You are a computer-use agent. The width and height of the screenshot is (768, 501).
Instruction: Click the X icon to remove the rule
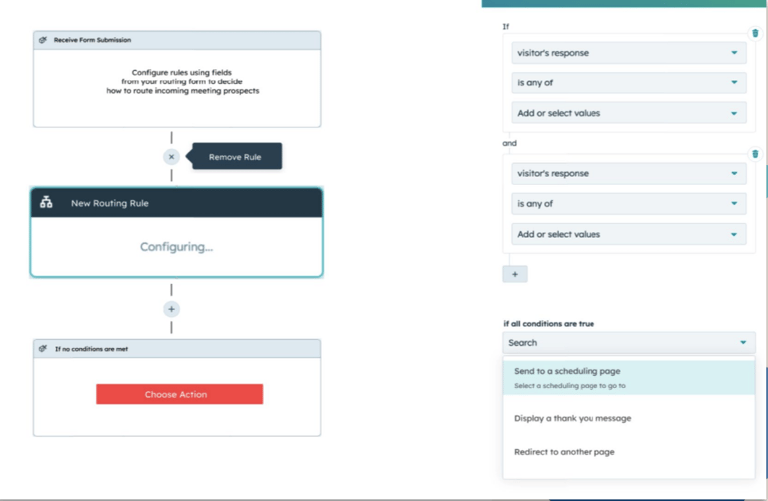(171, 157)
